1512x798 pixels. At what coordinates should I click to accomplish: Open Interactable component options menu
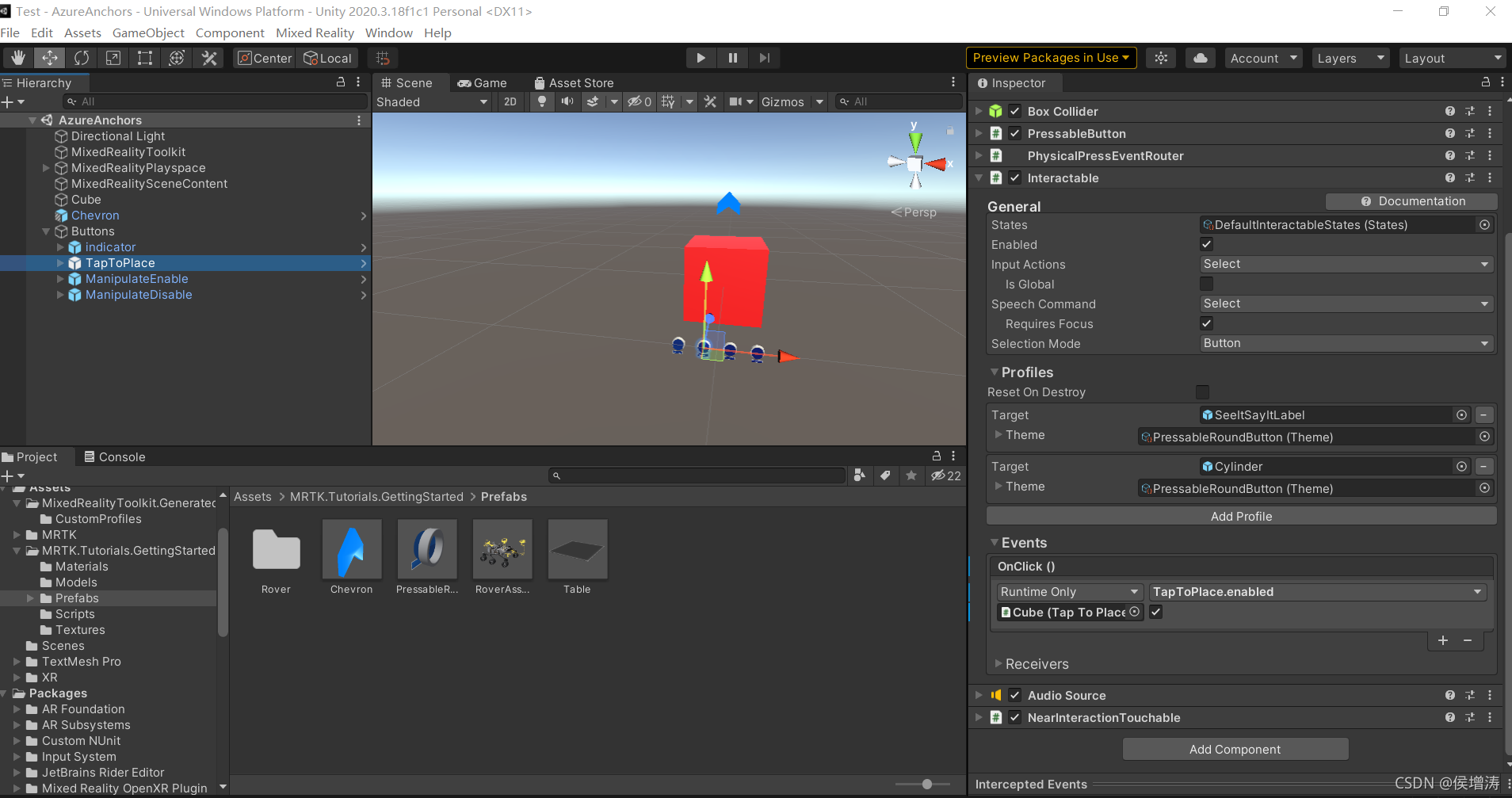tap(1490, 178)
